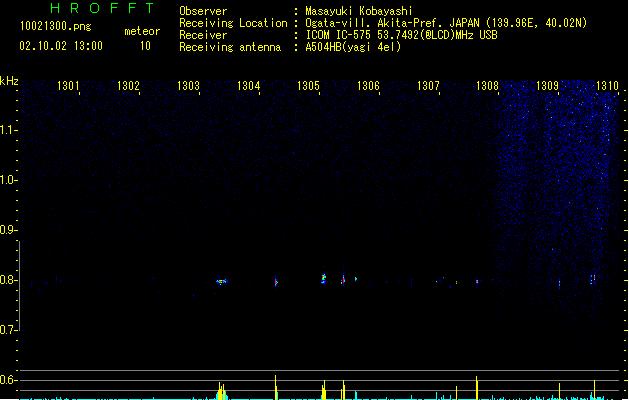Click the 0.8 kHz axis label

pyautogui.click(x=8, y=280)
